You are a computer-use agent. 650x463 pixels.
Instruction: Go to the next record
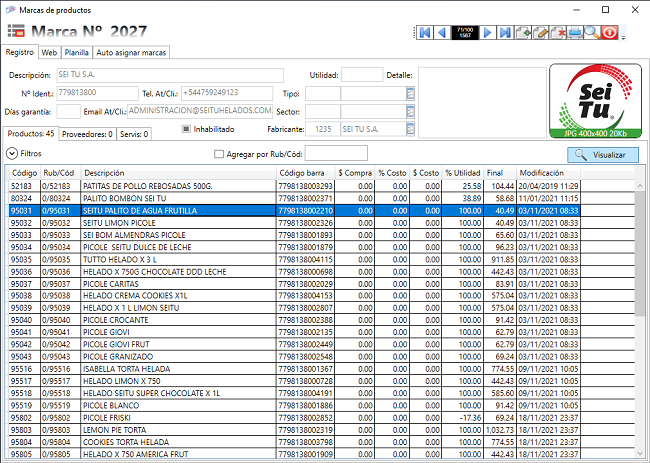[488, 32]
